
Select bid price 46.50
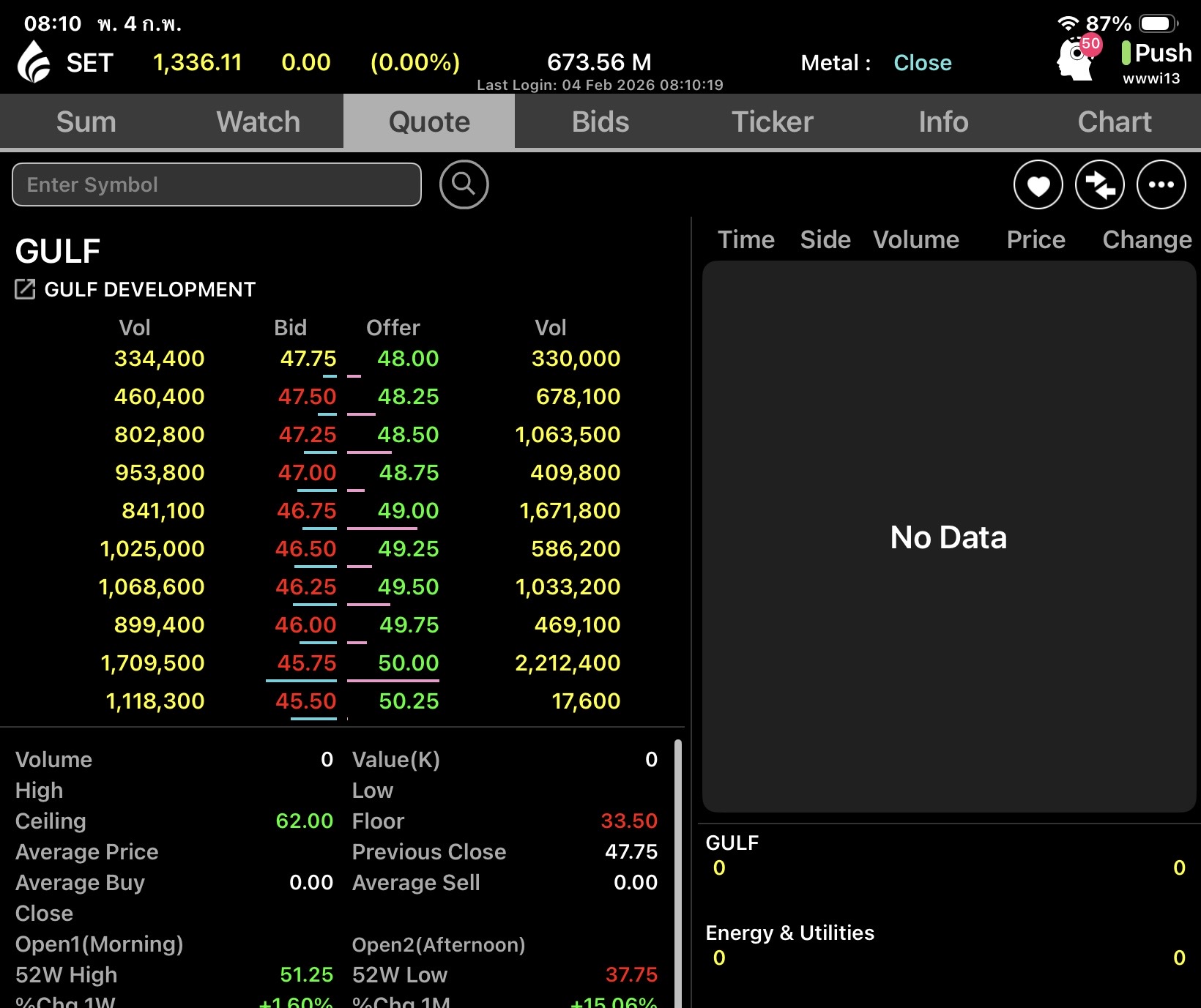306,548
